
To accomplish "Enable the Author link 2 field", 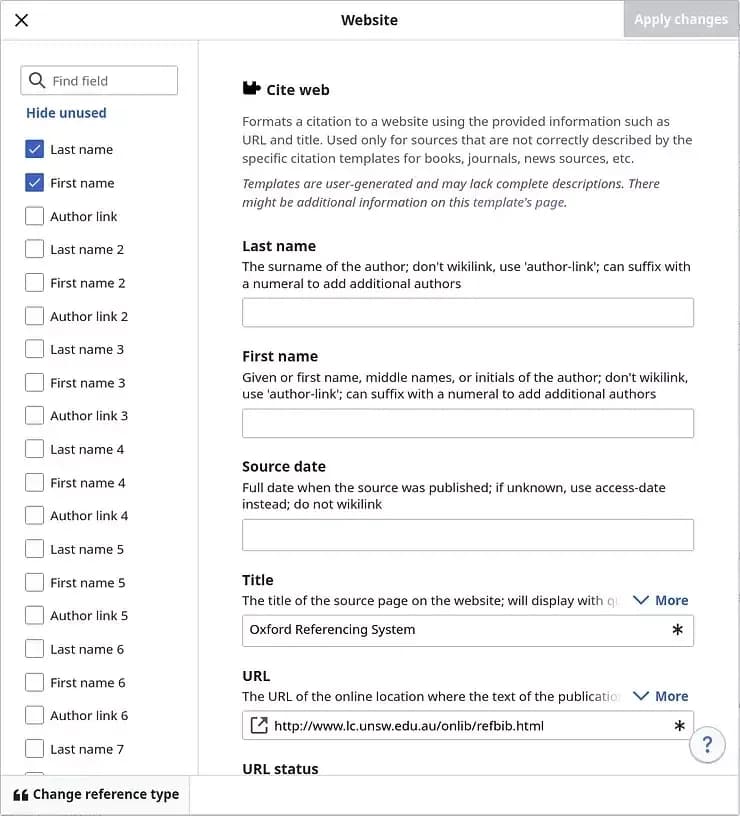I will click(x=34, y=316).
